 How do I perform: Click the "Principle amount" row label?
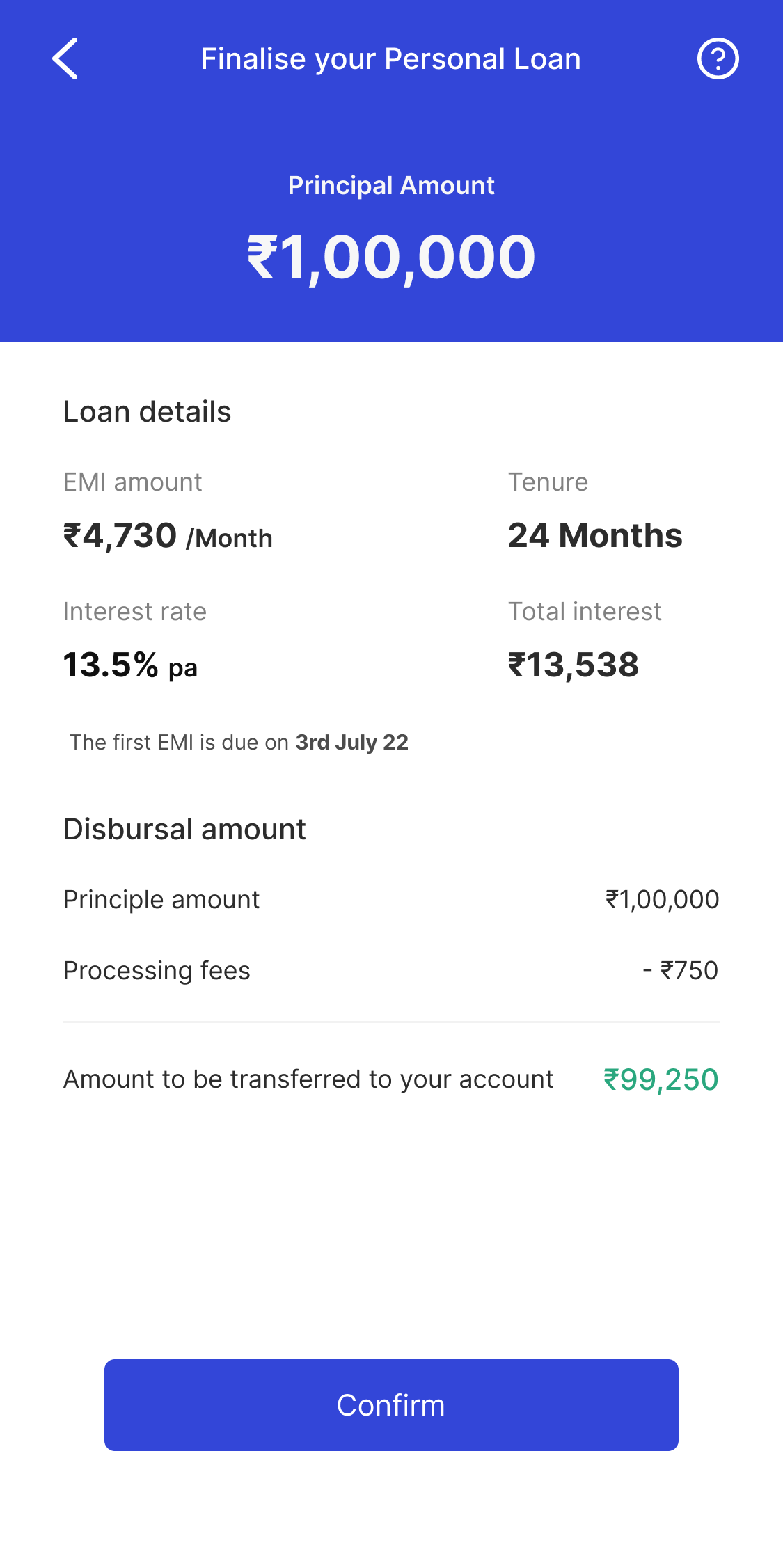click(x=161, y=900)
